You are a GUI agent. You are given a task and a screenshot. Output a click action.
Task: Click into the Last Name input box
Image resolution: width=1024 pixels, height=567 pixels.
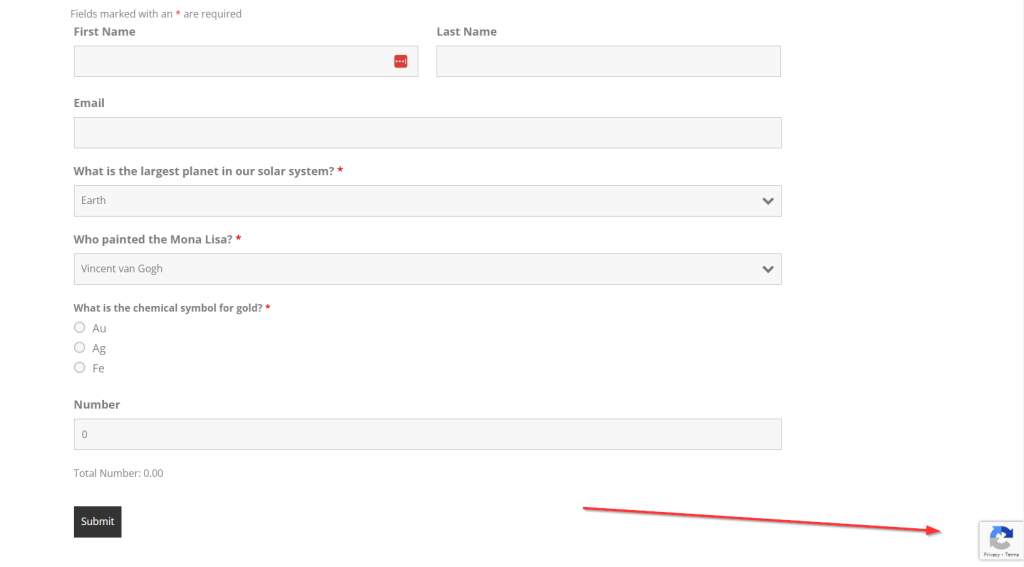[608, 61]
